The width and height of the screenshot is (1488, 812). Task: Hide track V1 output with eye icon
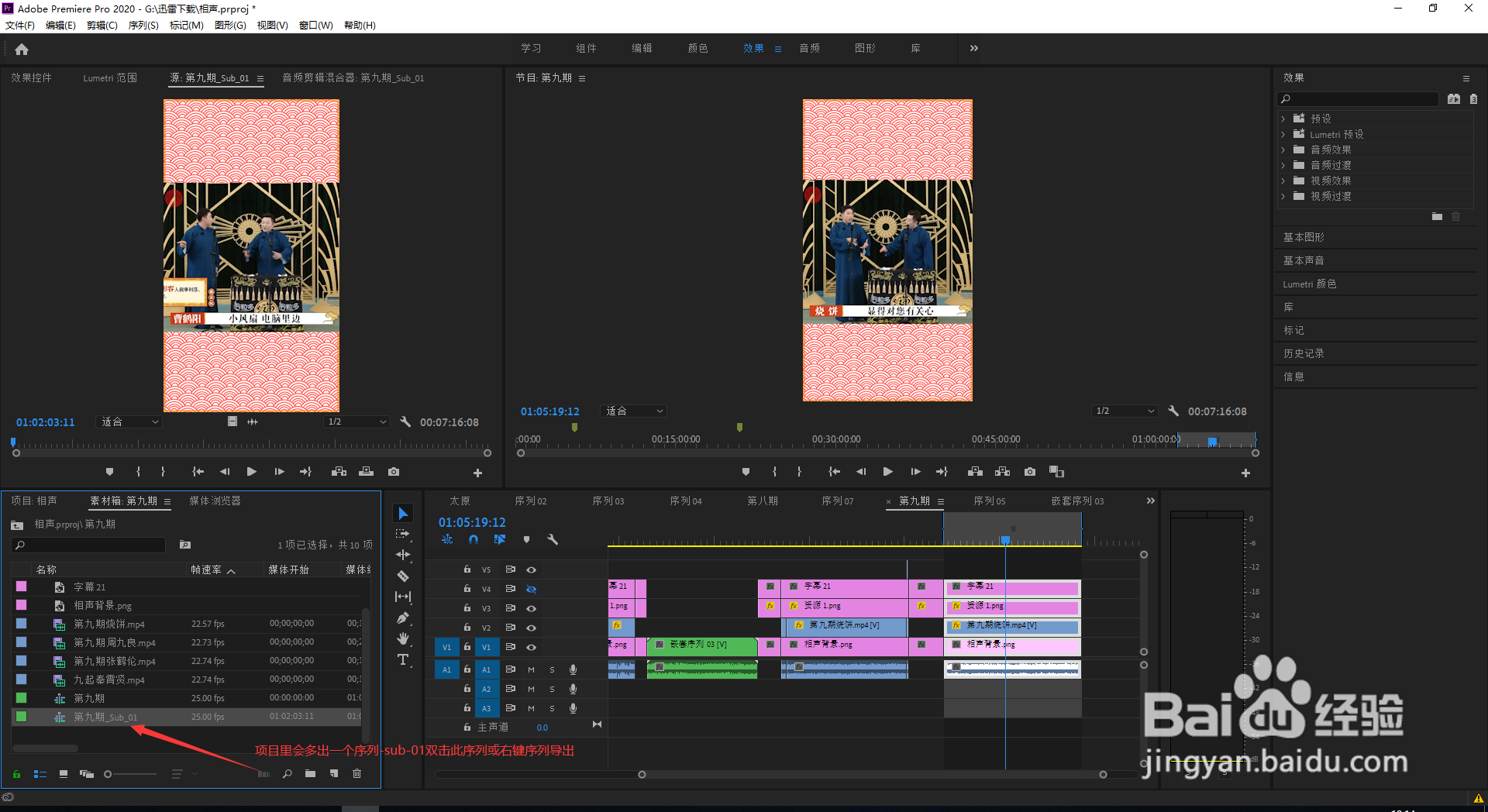[532, 647]
